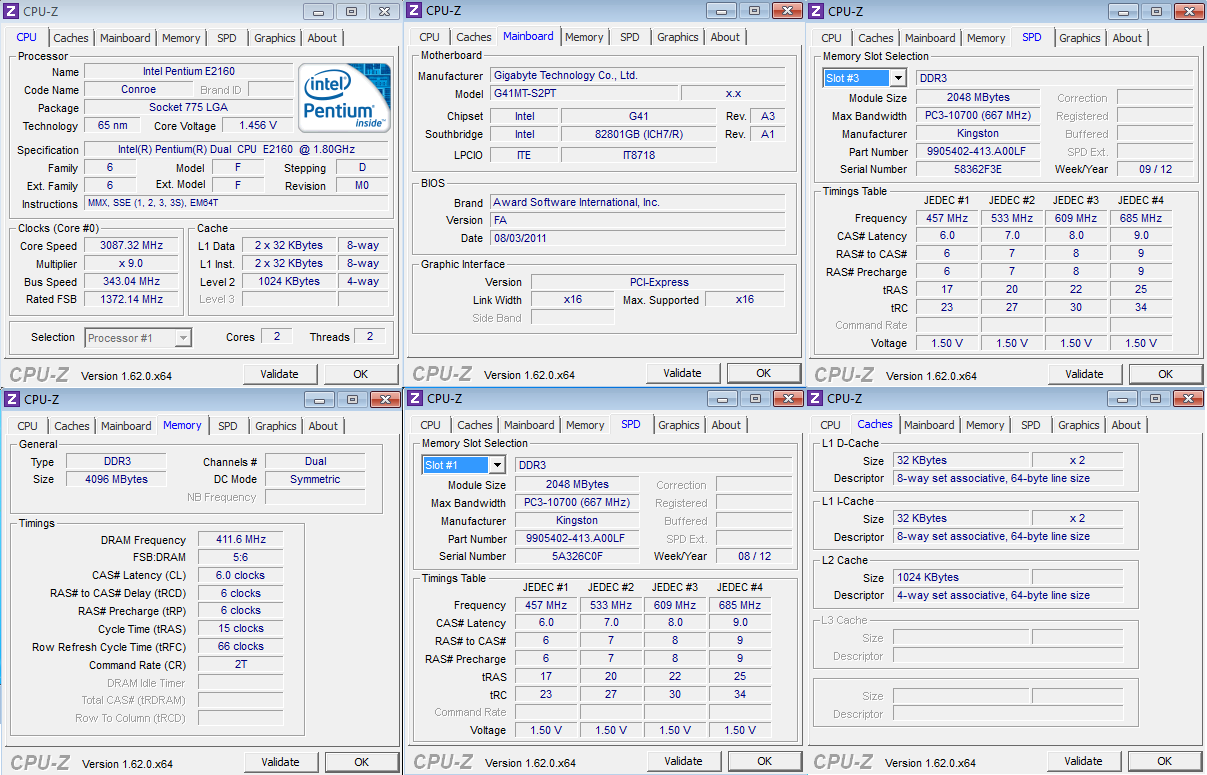Click OK in the Slot #3 SPD window

coord(1166,374)
